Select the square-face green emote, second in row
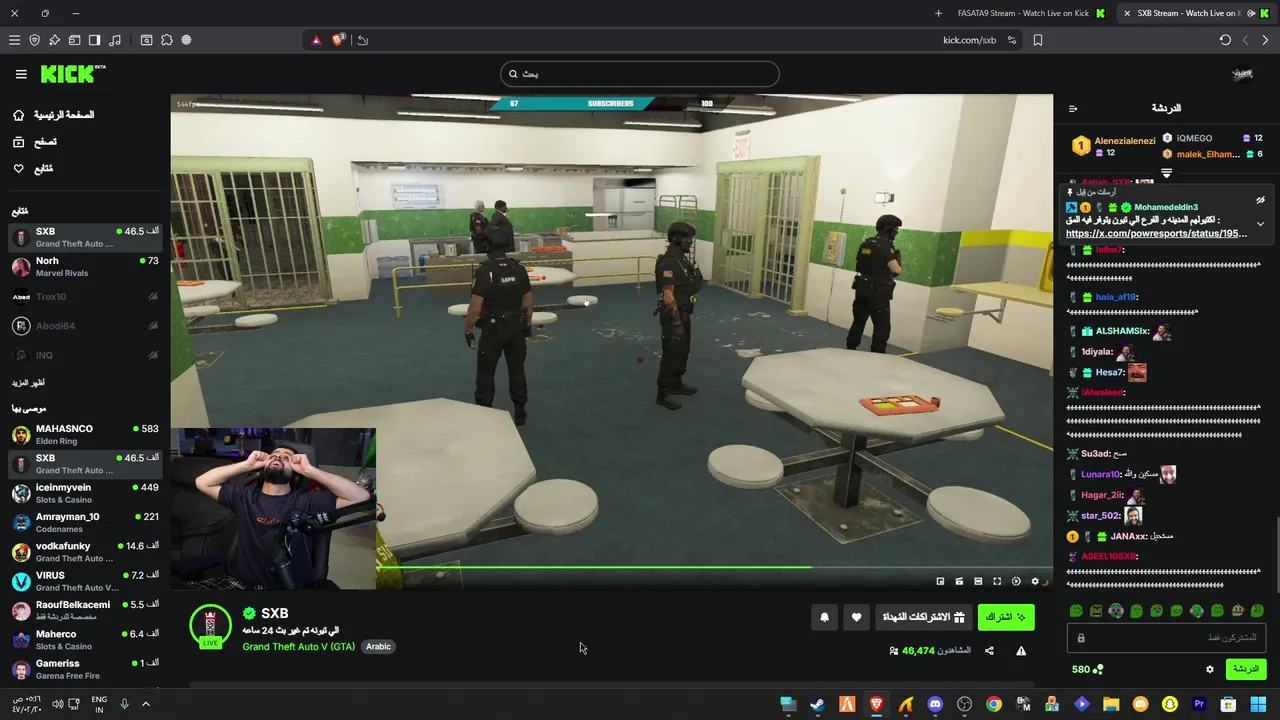Screen dimensions: 1280x720 click(1096, 611)
